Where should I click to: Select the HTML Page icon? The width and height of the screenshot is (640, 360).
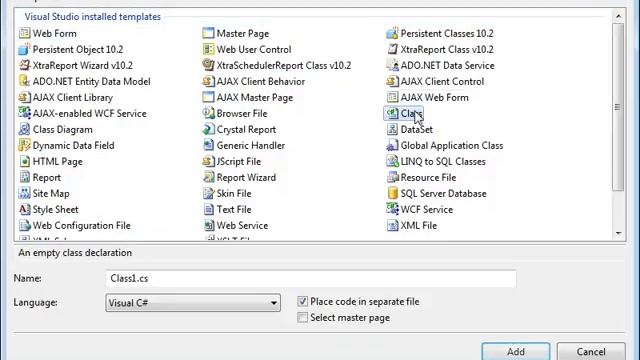point(24,161)
